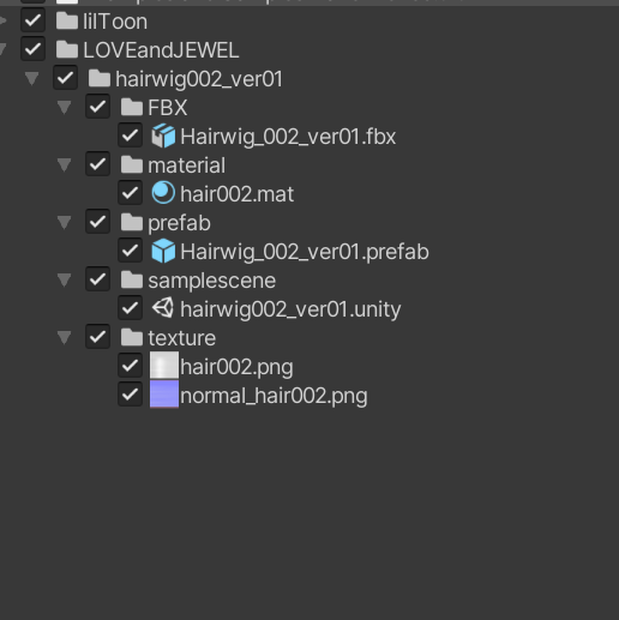Uncheck the hair002.mat checkbox

coord(130,193)
